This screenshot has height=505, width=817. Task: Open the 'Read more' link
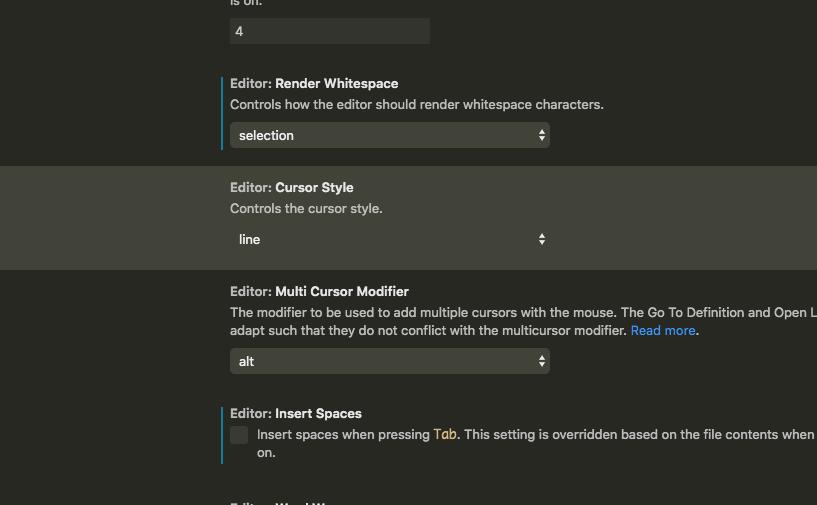pyautogui.click(x=662, y=330)
